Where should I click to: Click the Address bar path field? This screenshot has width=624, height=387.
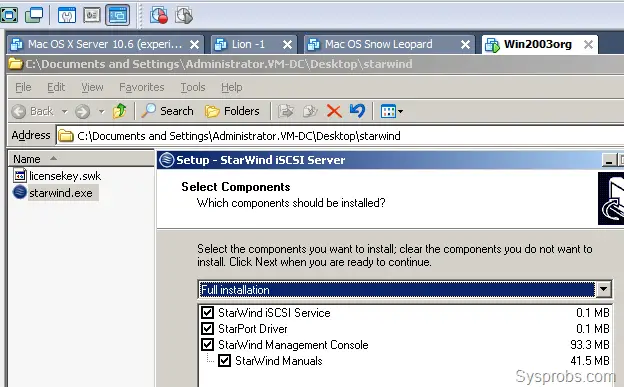(340, 136)
